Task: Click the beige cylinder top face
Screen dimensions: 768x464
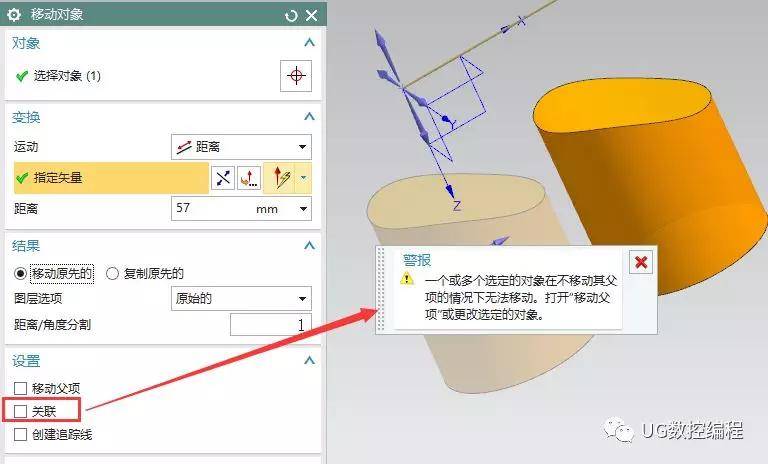Action: click(x=456, y=200)
